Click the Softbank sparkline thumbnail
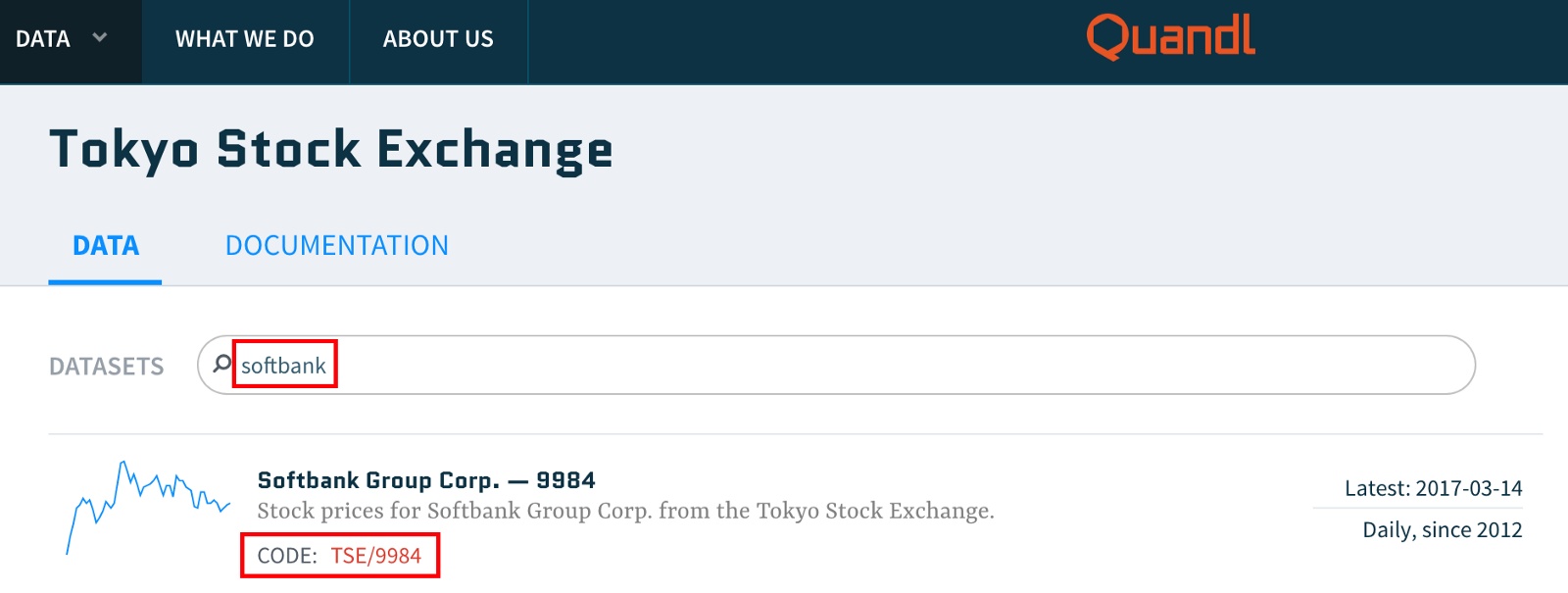The height and width of the screenshot is (593, 1568). [x=147, y=500]
